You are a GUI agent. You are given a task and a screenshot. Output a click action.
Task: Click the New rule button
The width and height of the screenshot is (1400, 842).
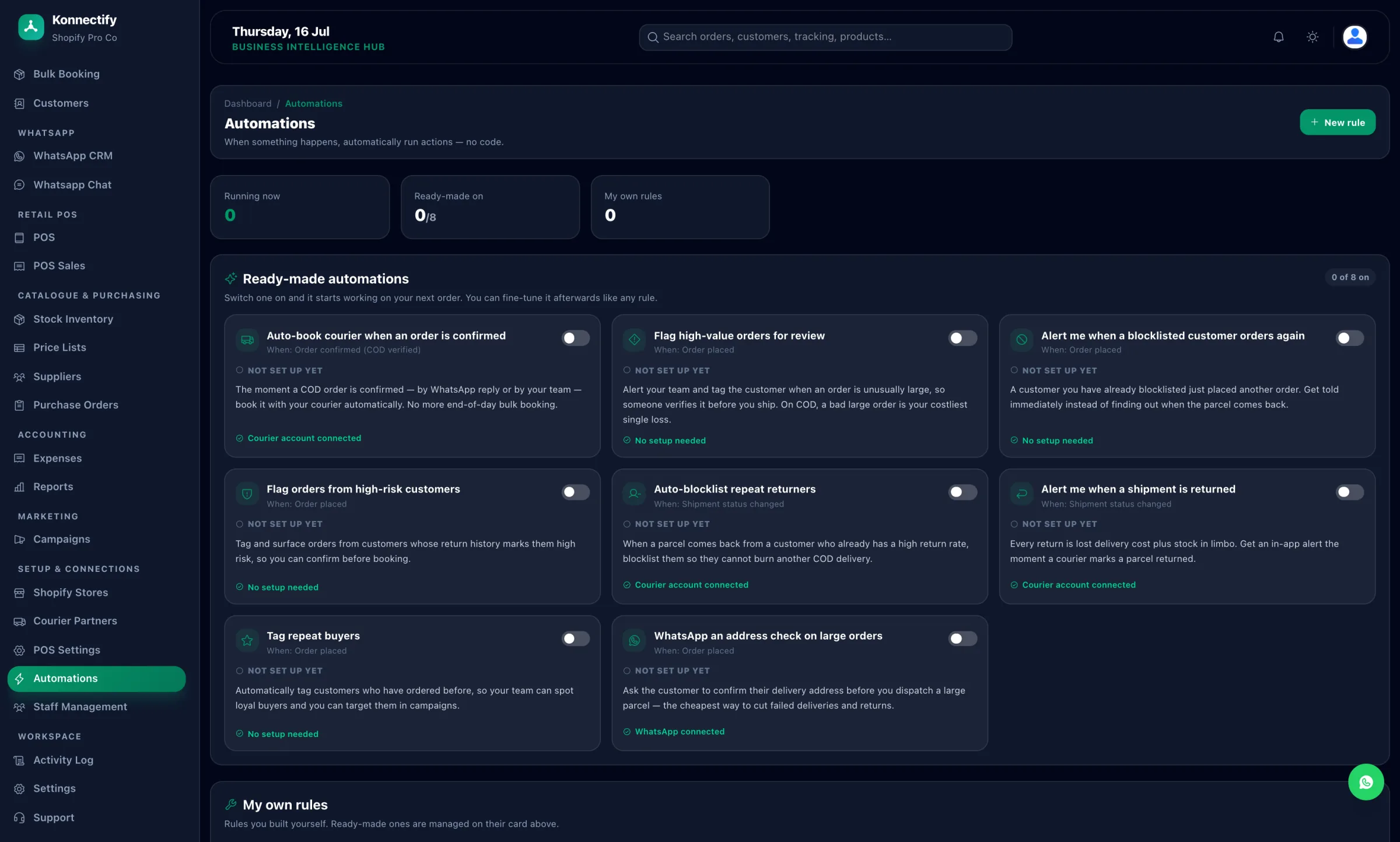tap(1337, 123)
